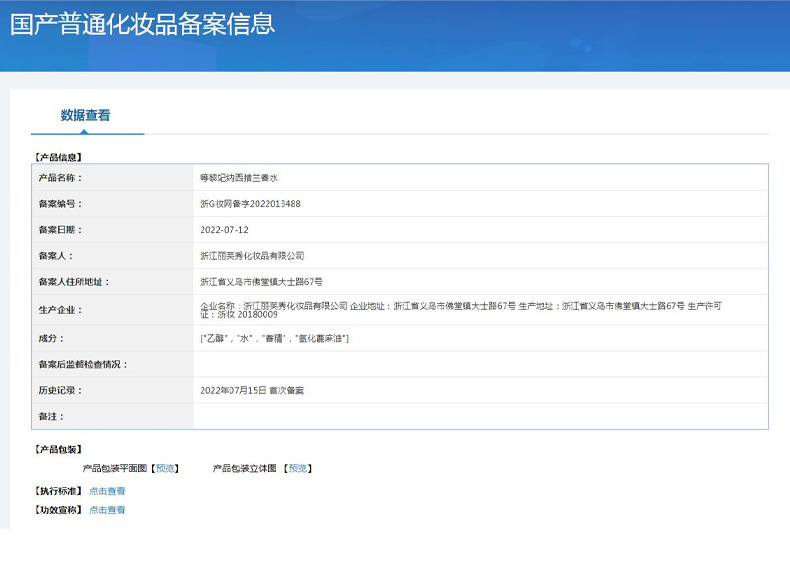Click the 备案人住所地址 row label
Screen dimensions: 790x575
[x=74, y=282]
